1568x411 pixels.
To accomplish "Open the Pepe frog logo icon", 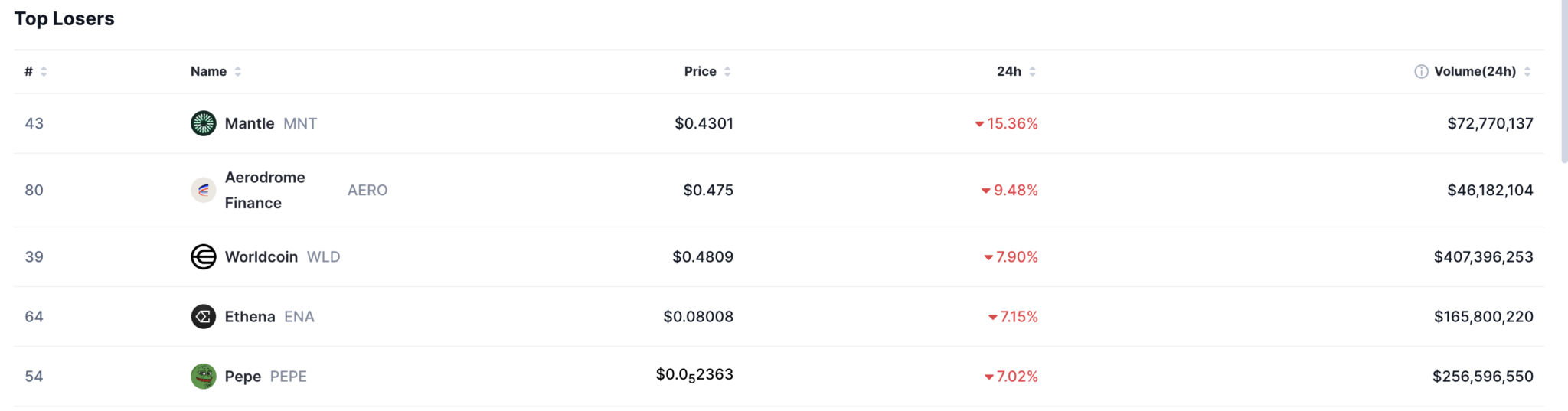I will [203, 376].
